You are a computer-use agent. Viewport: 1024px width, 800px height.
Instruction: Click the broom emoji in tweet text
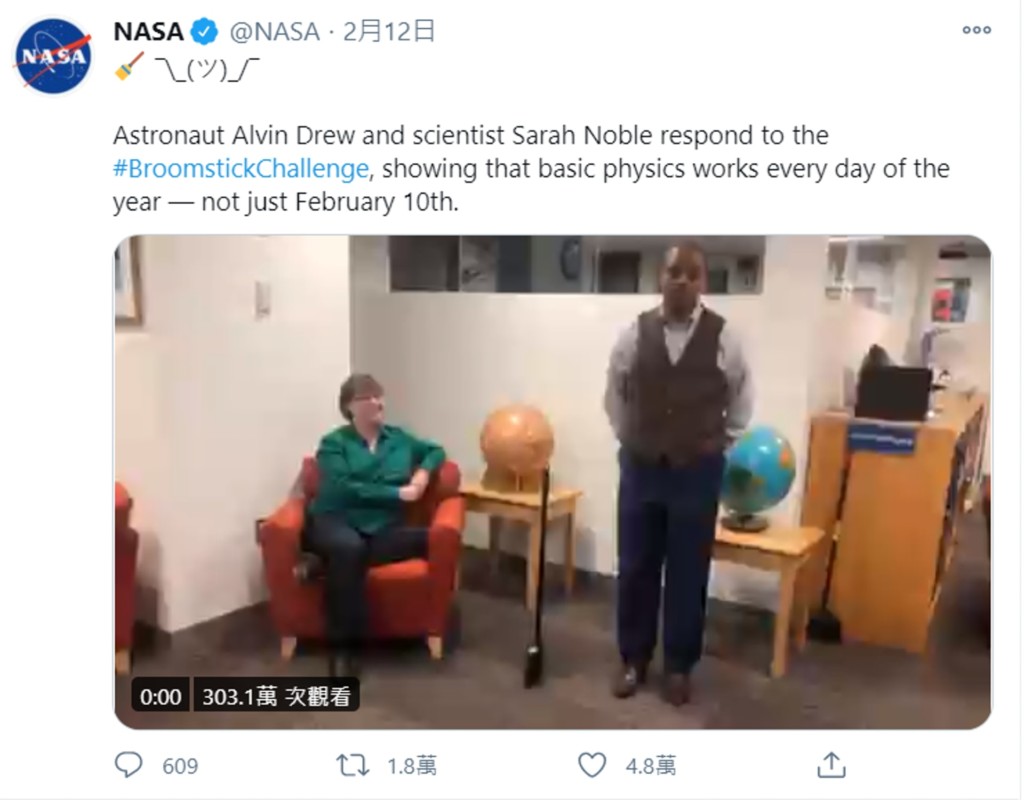click(x=129, y=67)
